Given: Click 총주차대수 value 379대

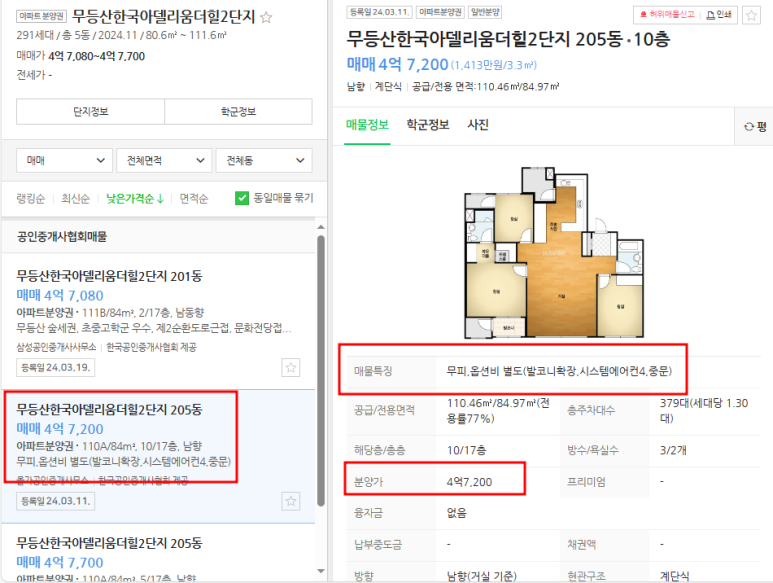Looking at the screenshot, I should click(704, 411).
